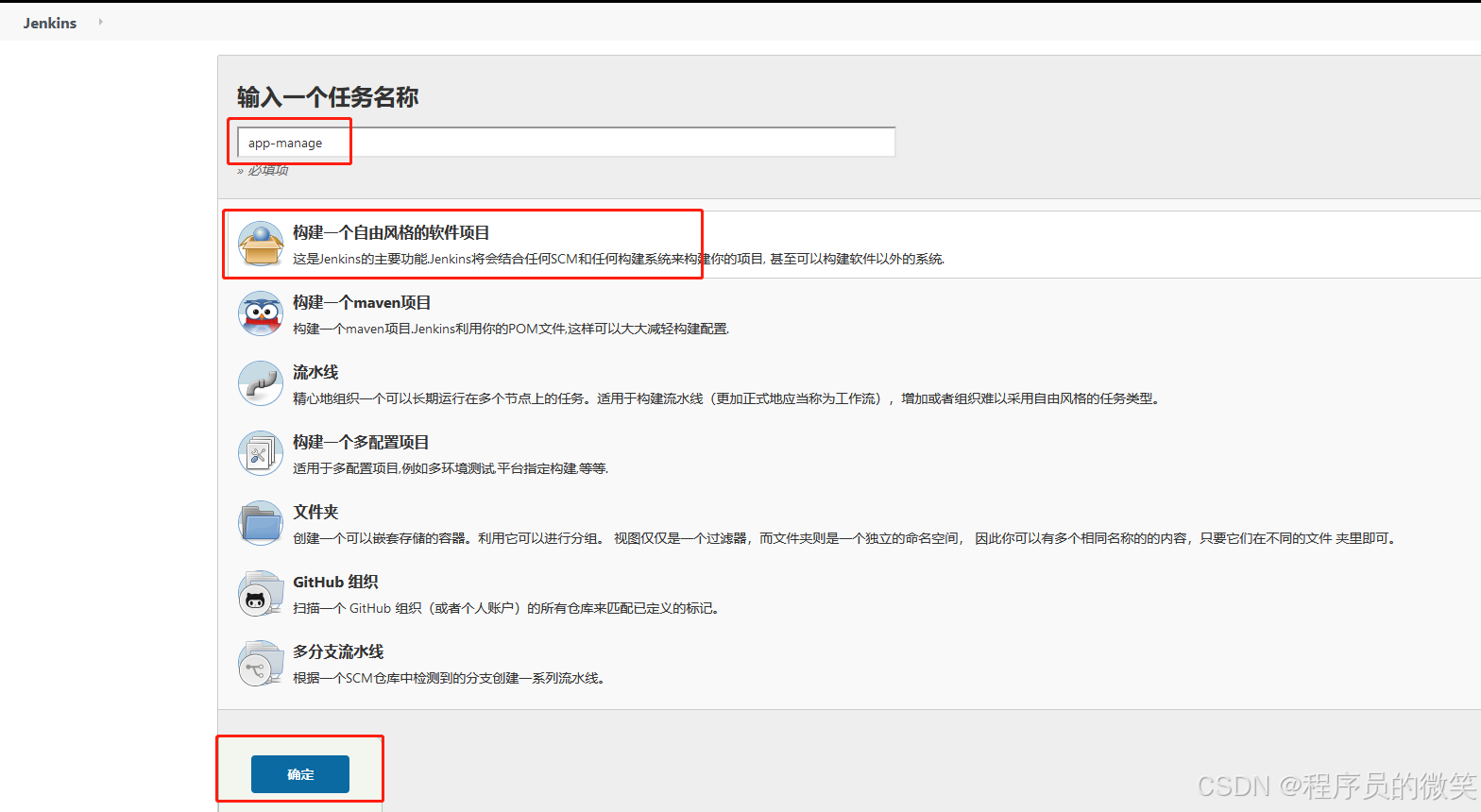Click the multi-configuration project icon
The image size is (1481, 812).
pos(261,454)
